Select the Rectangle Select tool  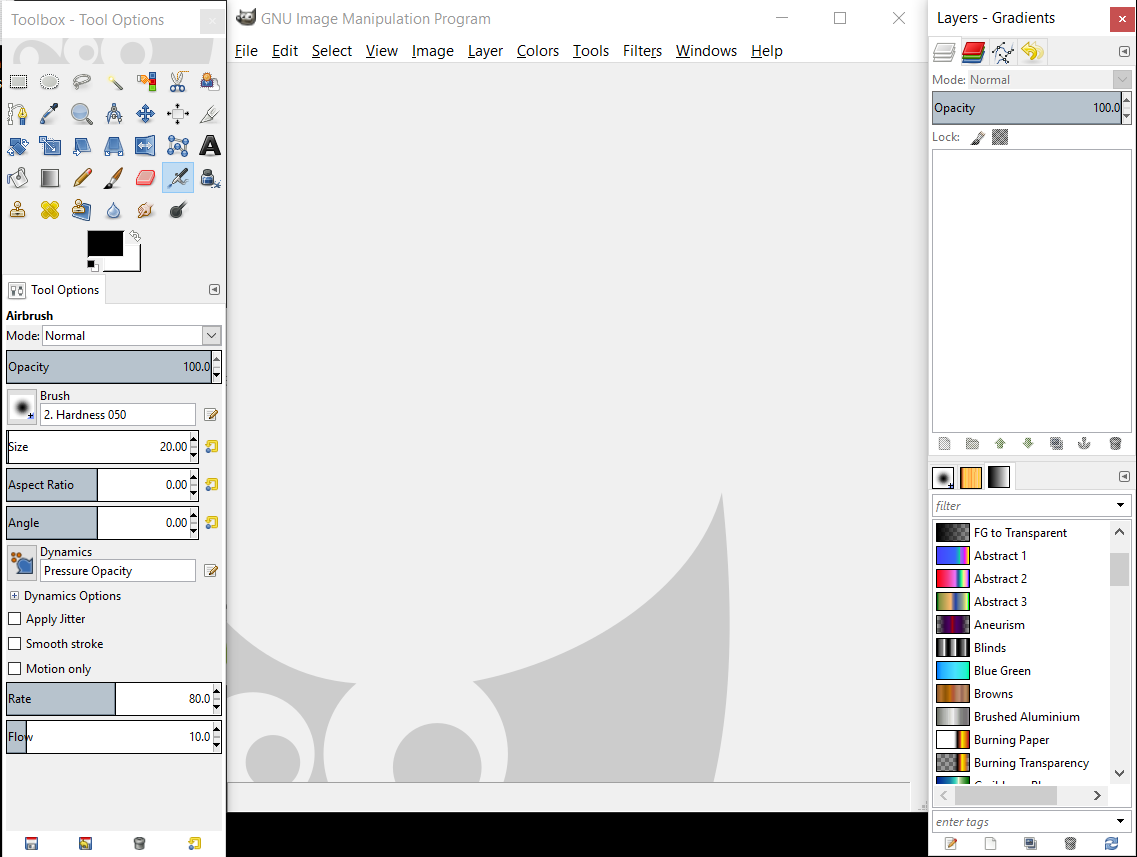(x=18, y=82)
